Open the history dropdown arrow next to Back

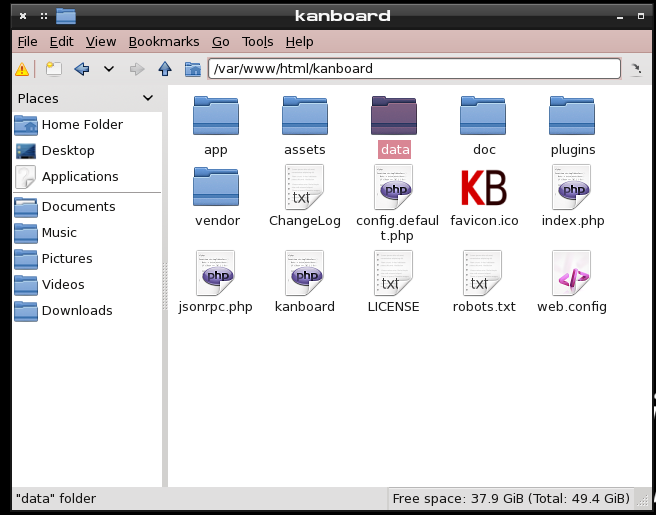(109, 69)
